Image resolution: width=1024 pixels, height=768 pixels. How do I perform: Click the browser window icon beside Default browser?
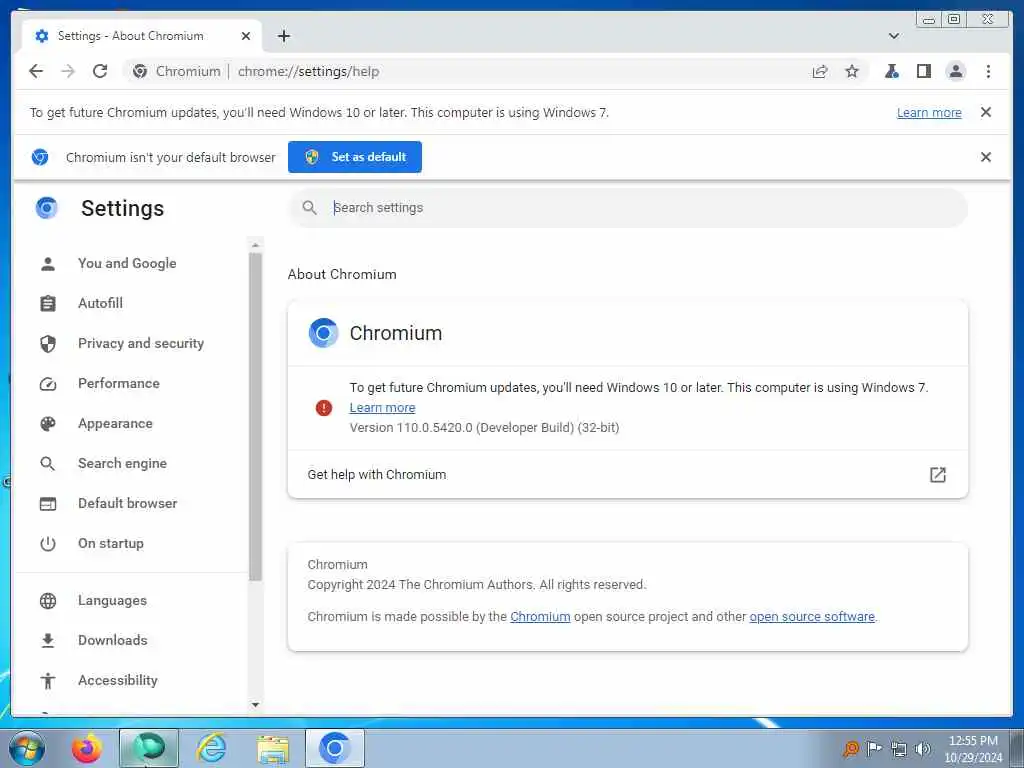[48, 504]
